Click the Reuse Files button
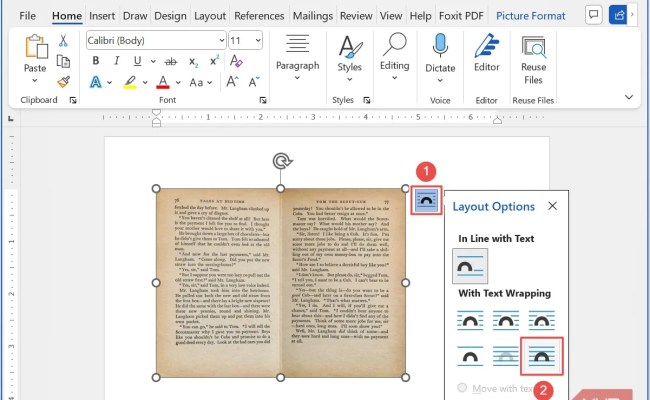 click(534, 60)
